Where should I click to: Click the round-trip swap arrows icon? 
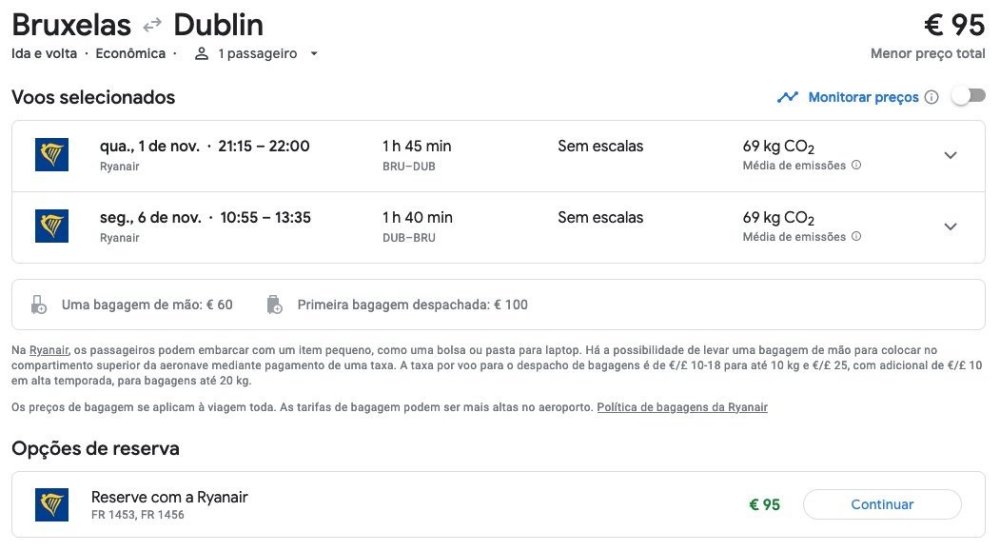click(x=152, y=25)
